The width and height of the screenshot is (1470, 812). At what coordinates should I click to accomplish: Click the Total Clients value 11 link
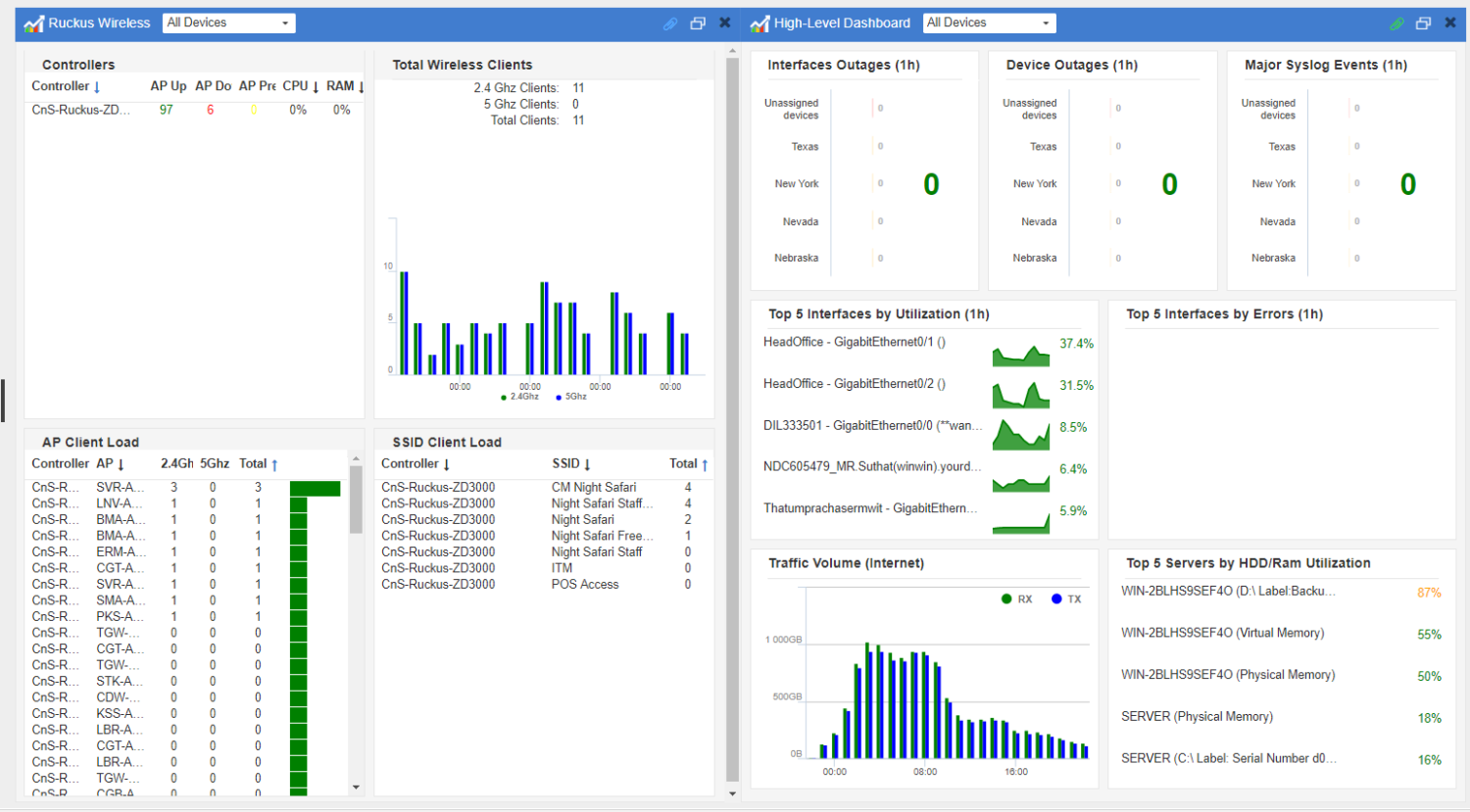[x=578, y=119]
